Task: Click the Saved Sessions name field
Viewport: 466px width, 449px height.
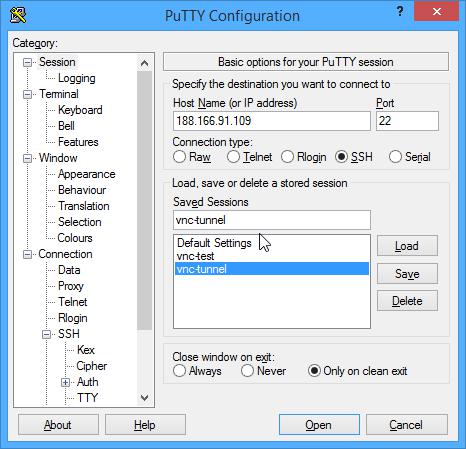Action: coord(272,220)
